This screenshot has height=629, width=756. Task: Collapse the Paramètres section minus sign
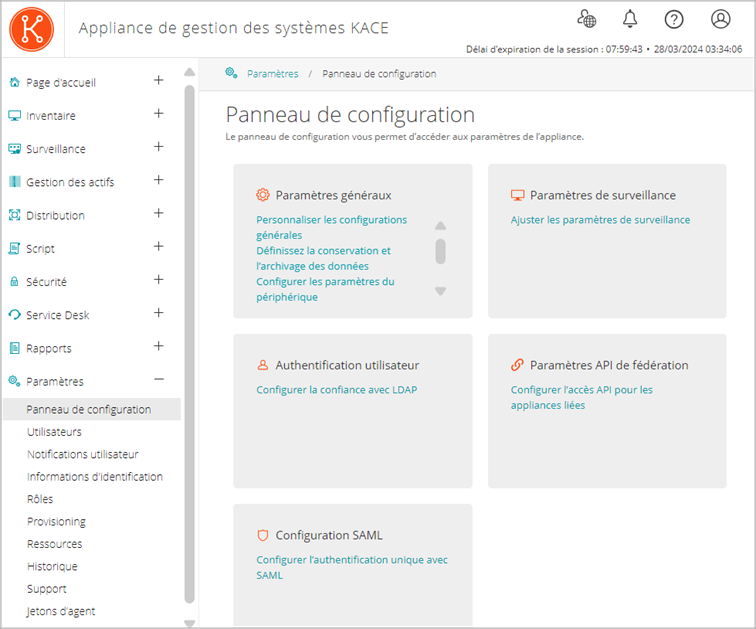pos(158,380)
